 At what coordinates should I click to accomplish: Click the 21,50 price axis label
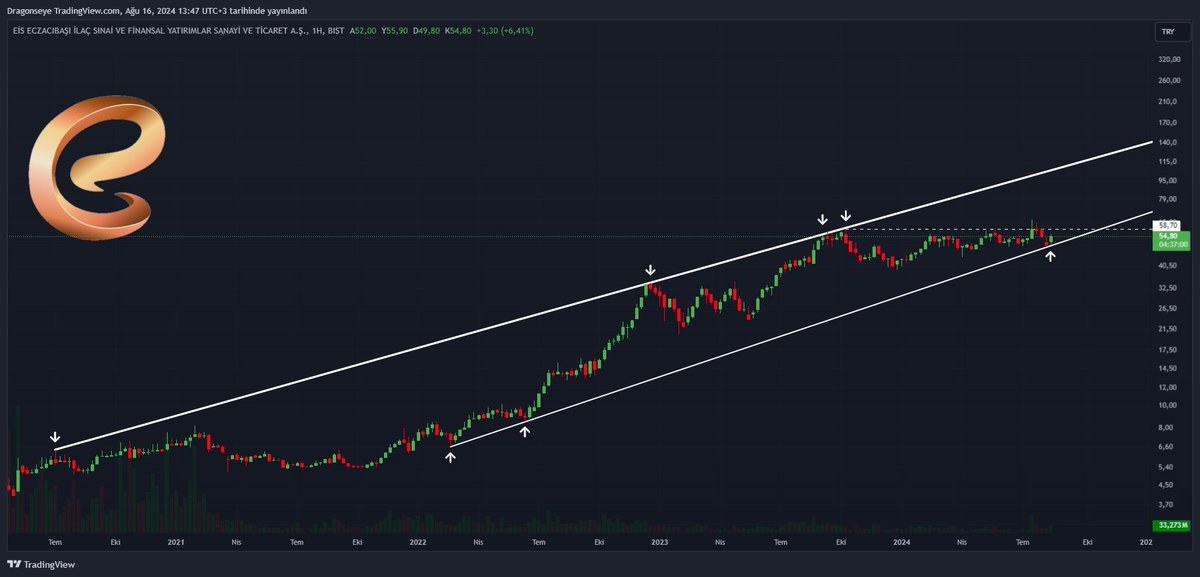pos(1167,328)
